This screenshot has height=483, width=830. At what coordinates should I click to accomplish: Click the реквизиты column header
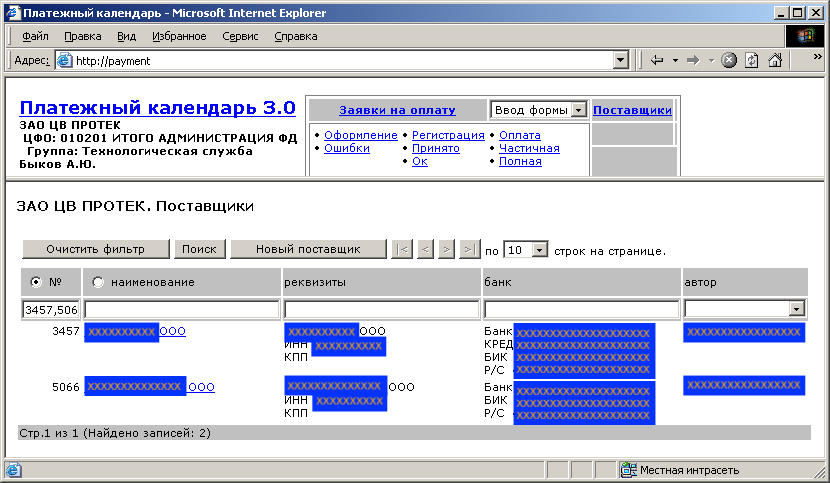pos(382,282)
